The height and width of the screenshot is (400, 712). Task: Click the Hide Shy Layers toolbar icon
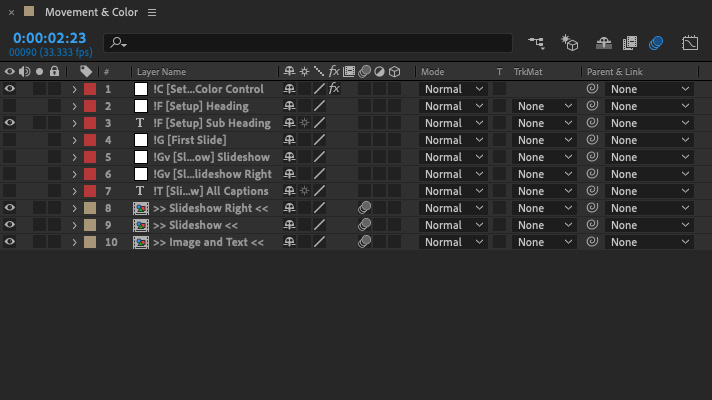click(603, 43)
